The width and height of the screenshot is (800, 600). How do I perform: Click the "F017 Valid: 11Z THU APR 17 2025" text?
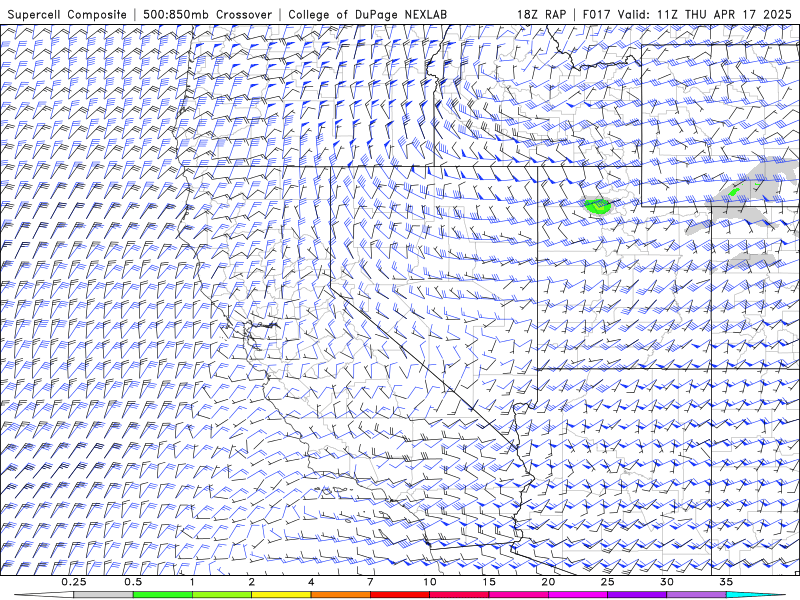tap(687, 14)
